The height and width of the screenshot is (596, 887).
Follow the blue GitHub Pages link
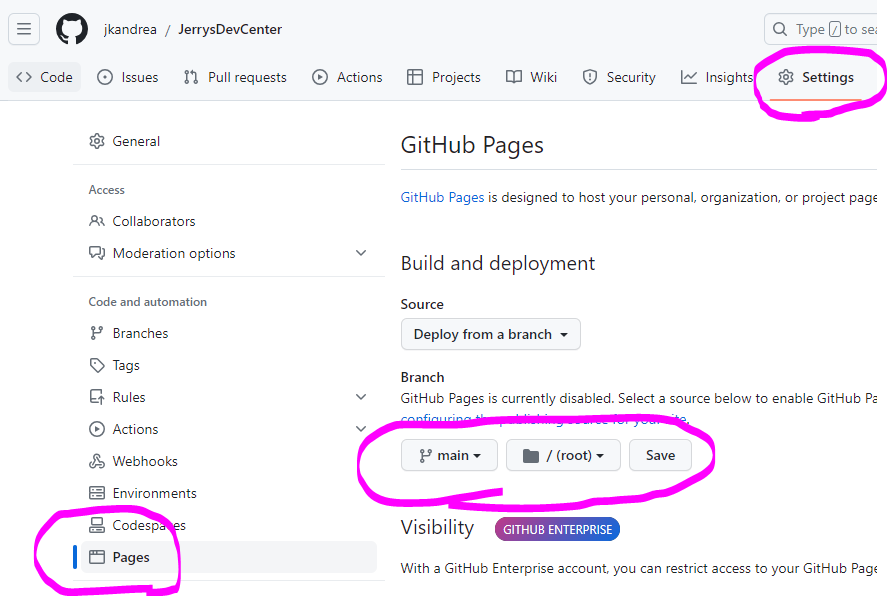(x=442, y=197)
